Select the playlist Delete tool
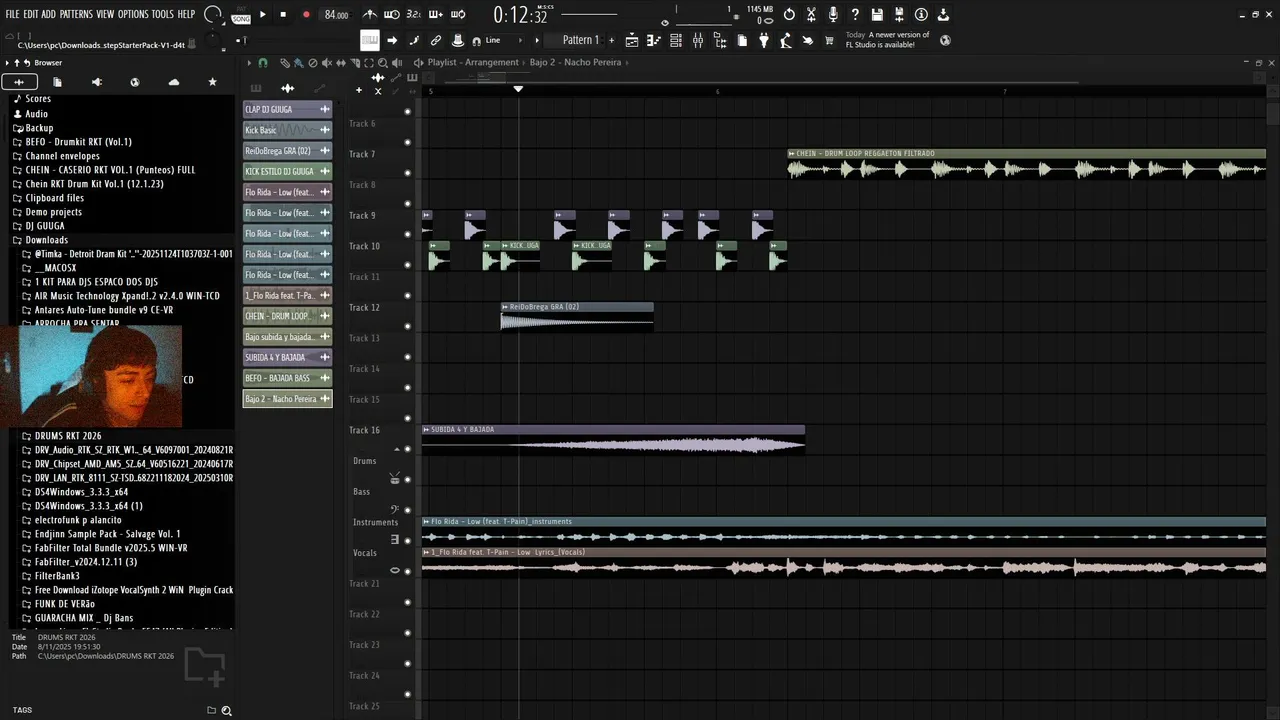This screenshot has width=1280, height=720. pos(312,63)
